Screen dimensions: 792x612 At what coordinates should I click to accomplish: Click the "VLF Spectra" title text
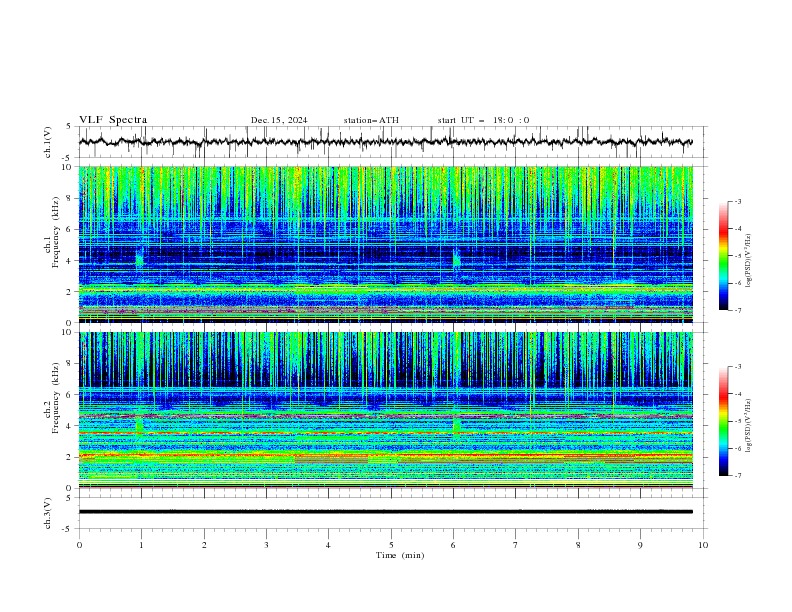pyautogui.click(x=113, y=120)
